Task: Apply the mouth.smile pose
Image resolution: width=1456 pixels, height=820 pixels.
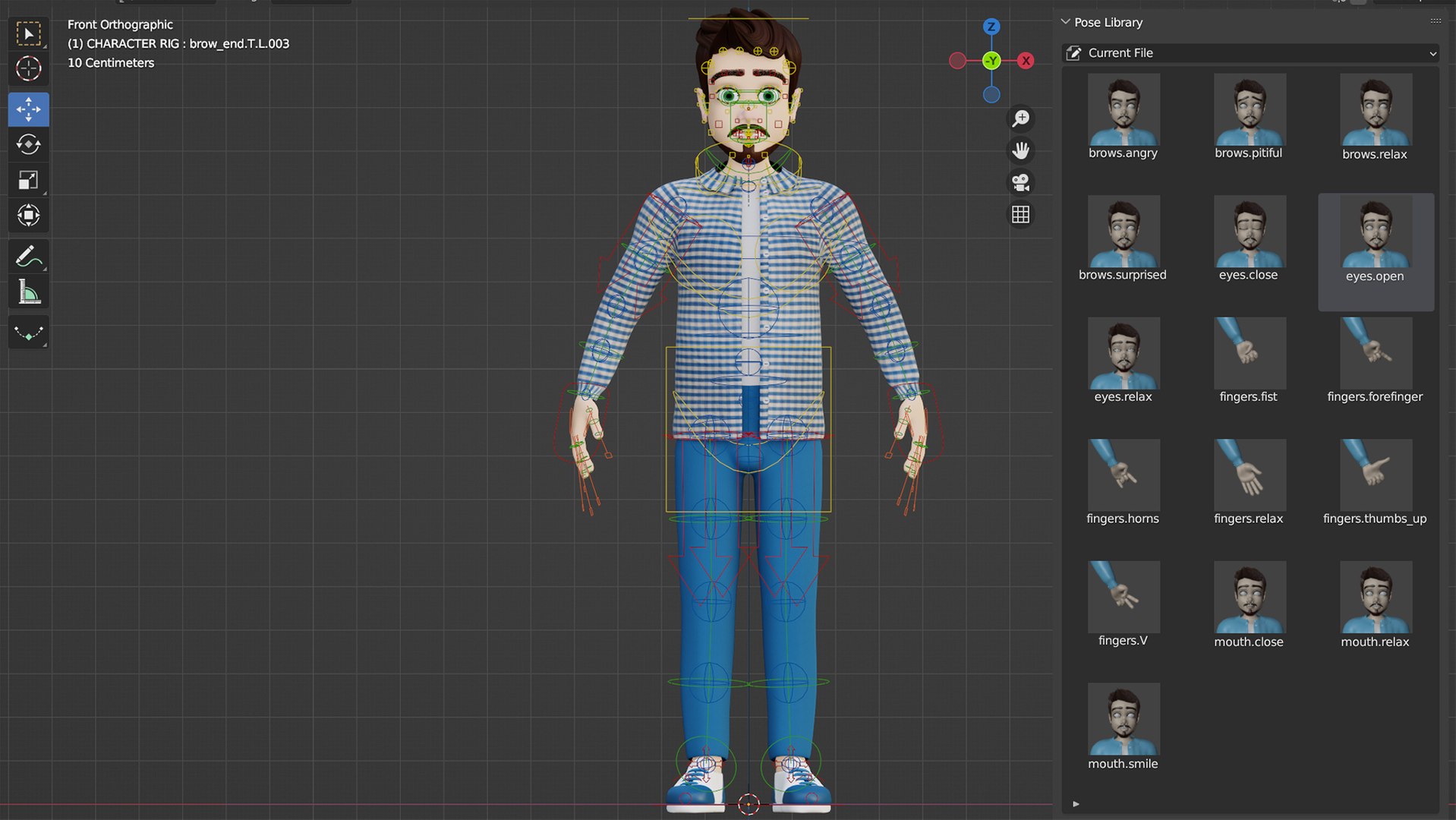Action: tap(1124, 727)
